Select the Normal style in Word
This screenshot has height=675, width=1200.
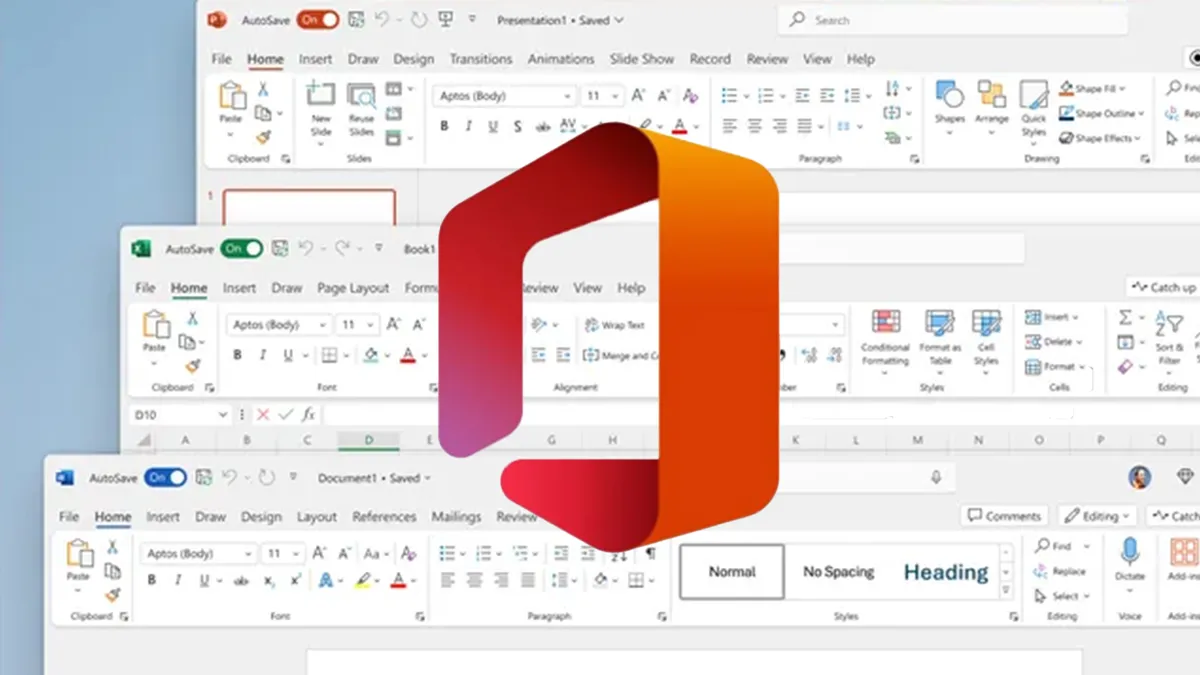[732, 572]
